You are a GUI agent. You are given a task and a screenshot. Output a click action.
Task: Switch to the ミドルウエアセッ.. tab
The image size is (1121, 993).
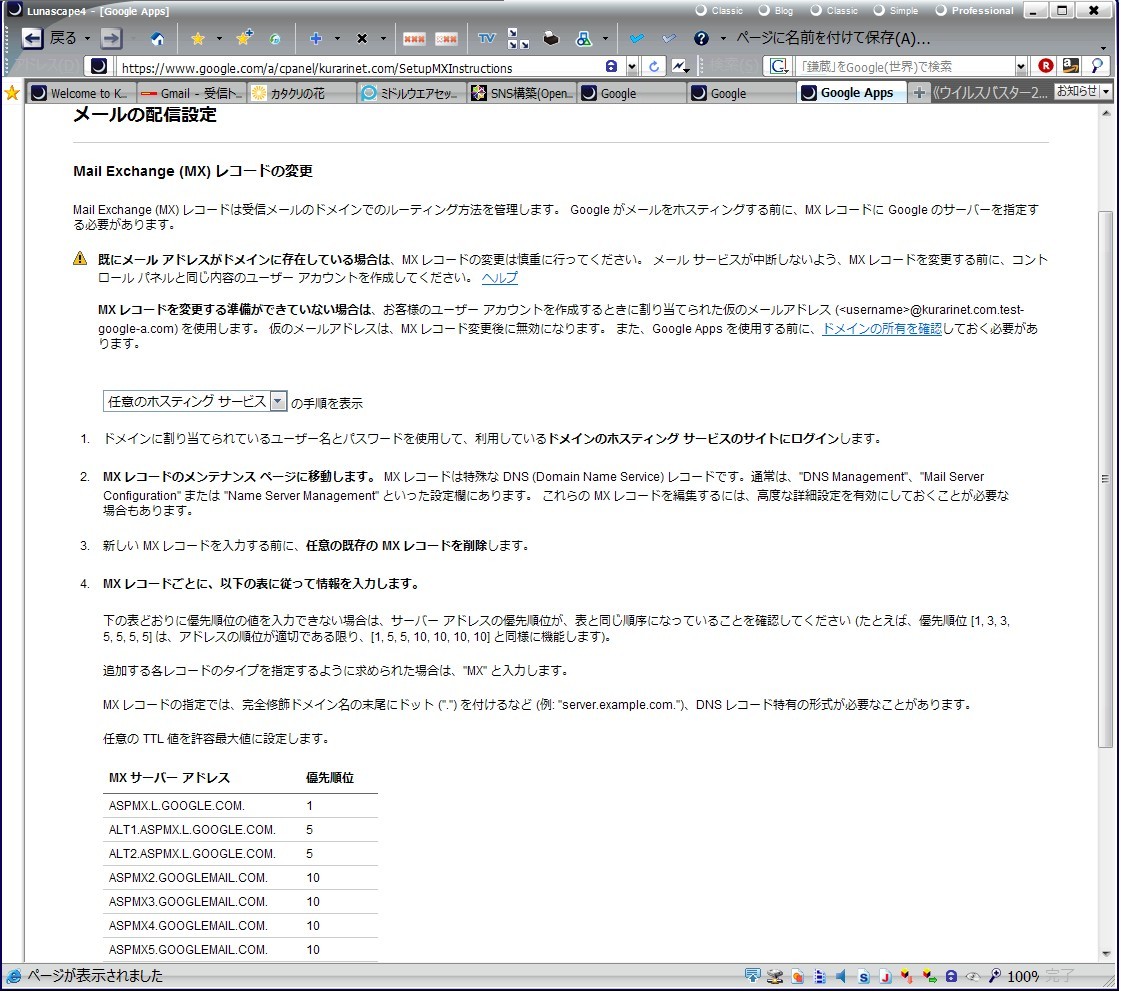pyautogui.click(x=412, y=94)
